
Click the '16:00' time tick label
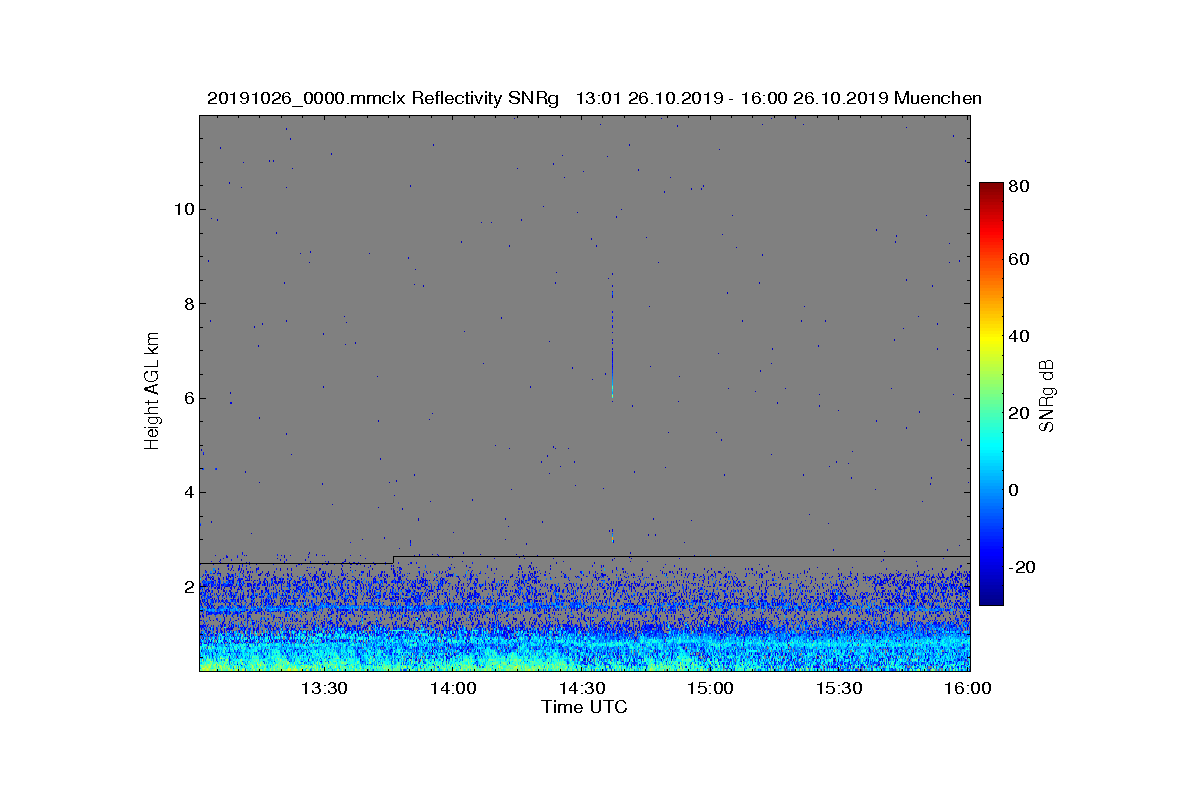tap(966, 688)
